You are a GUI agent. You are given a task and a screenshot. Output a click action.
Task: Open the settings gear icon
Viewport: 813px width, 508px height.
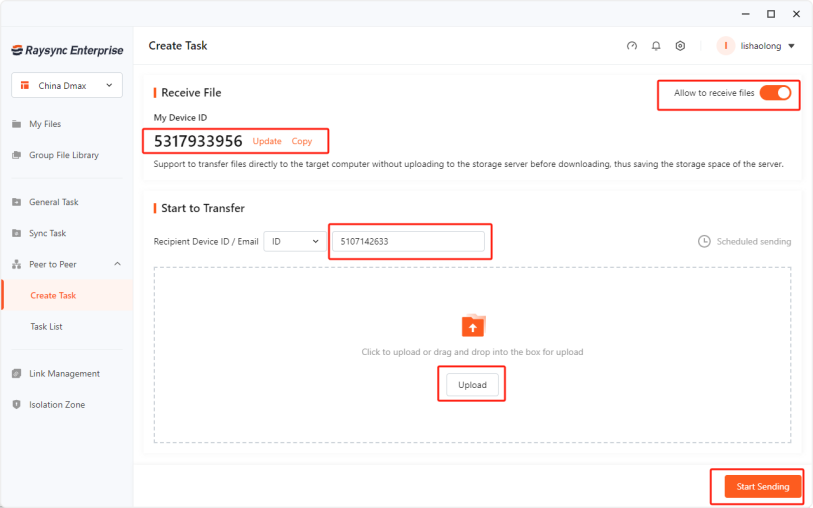coord(680,46)
